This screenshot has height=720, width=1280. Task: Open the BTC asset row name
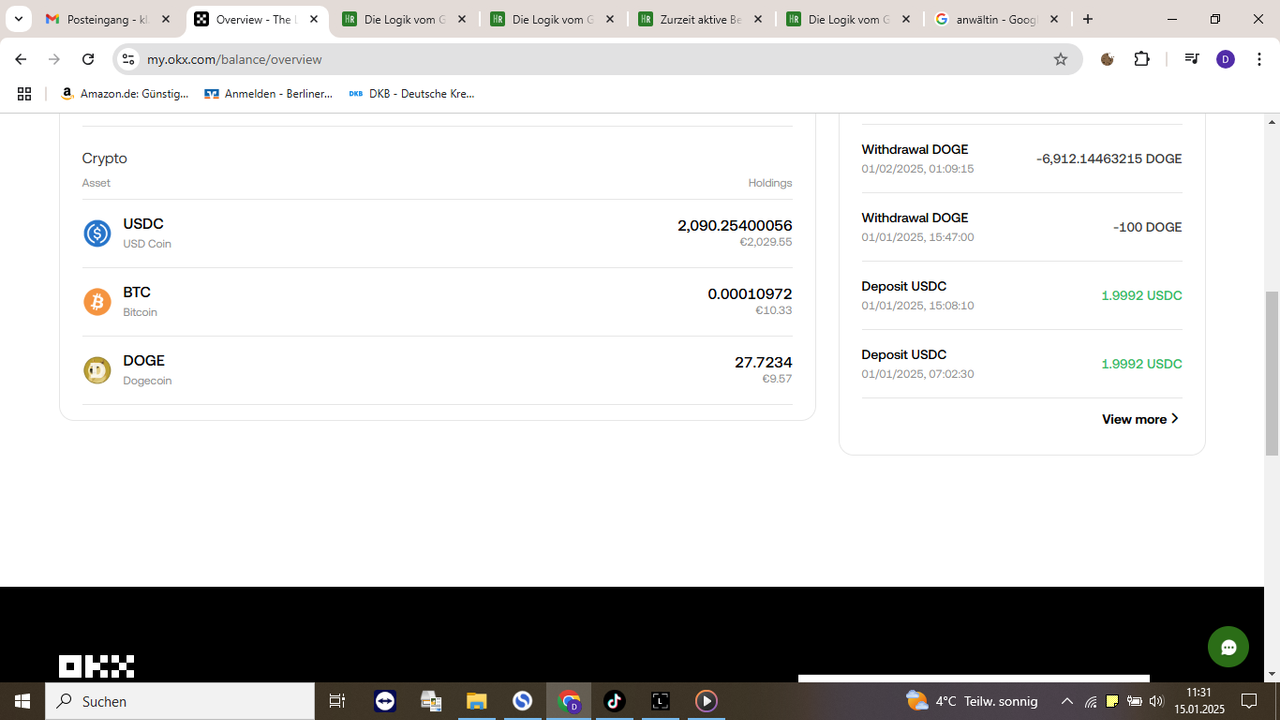137,292
